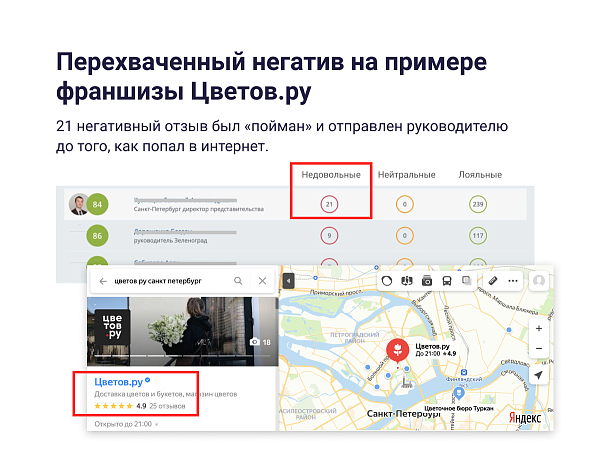This screenshot has height=466, width=600.
Task: Open the Цветов.ру organization title link
Action: [118, 382]
